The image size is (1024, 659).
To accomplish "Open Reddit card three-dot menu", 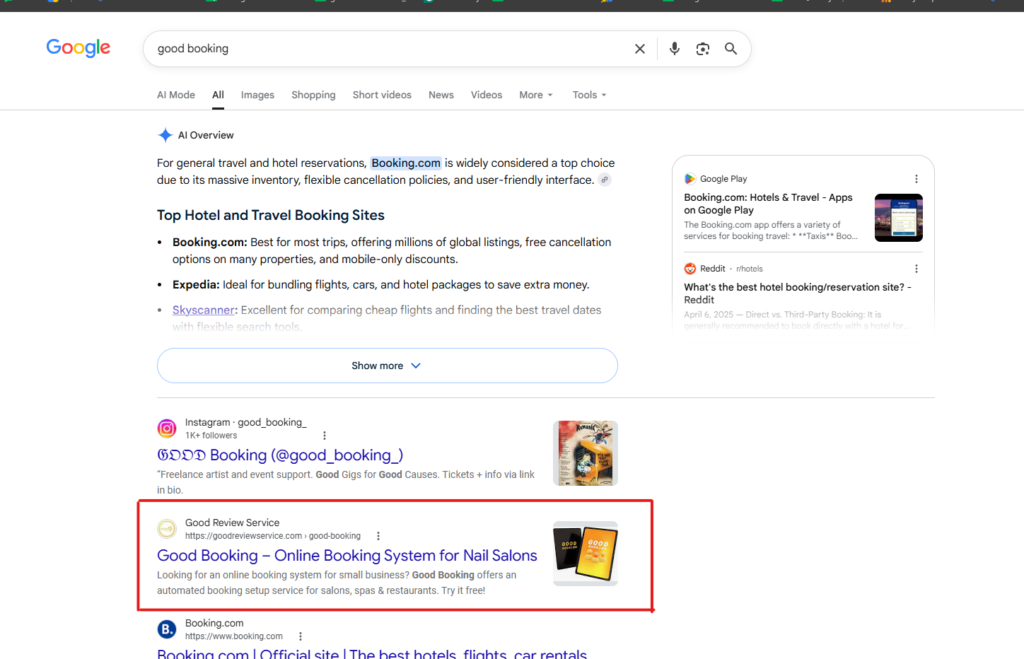I will click(x=916, y=269).
